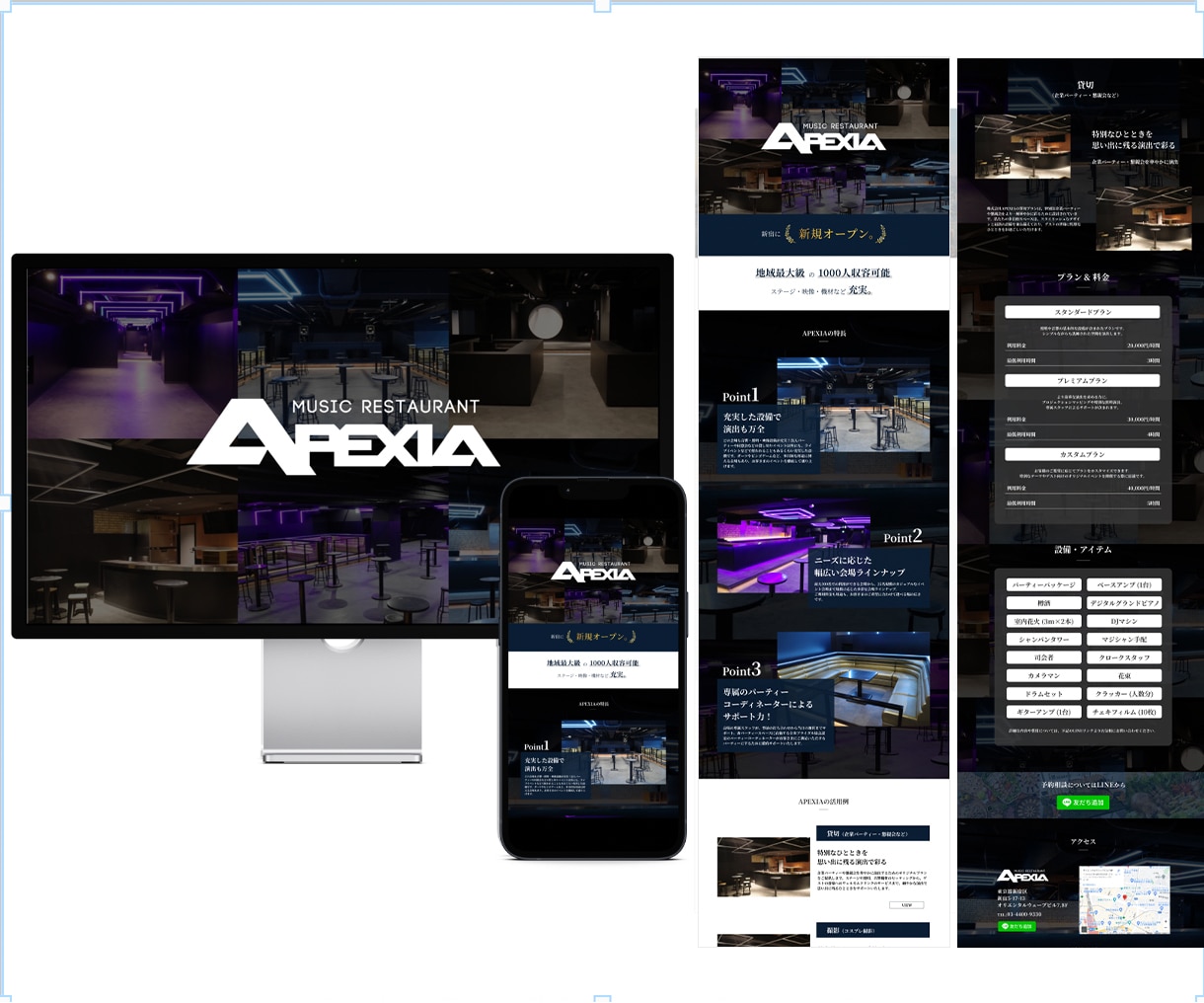1204x1003 pixels.
Task: Click the large APEXIA logo on the desktop monitor
Action: point(343,432)
